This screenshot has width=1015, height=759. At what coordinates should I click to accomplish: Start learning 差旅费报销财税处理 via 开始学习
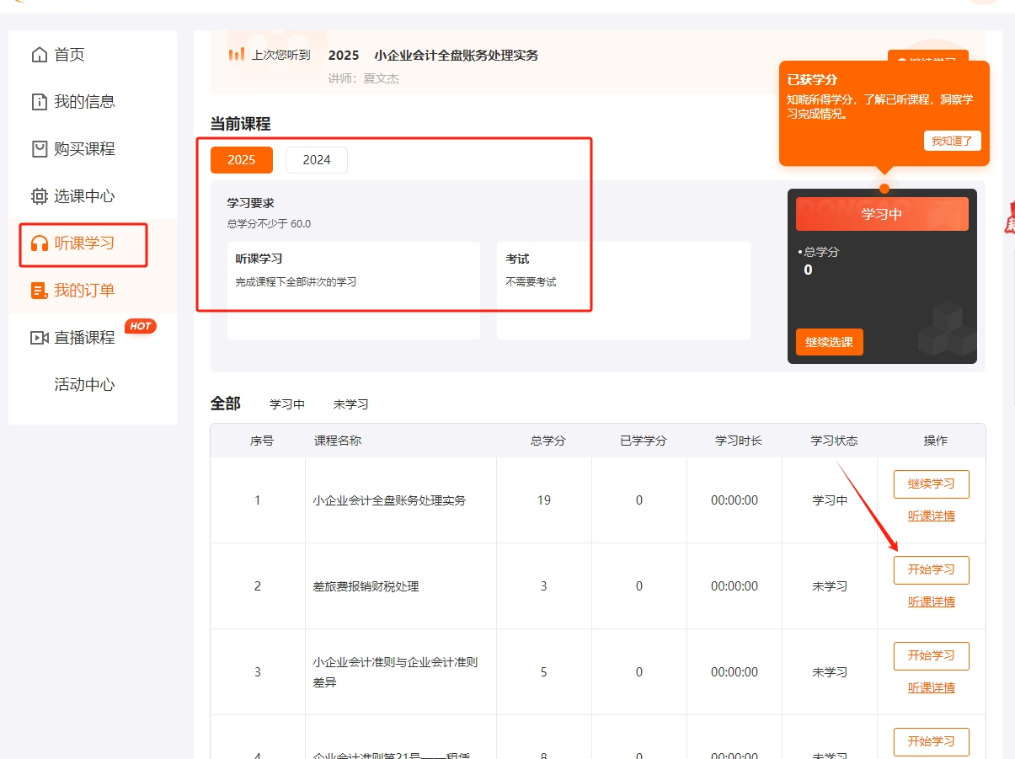tap(930, 570)
